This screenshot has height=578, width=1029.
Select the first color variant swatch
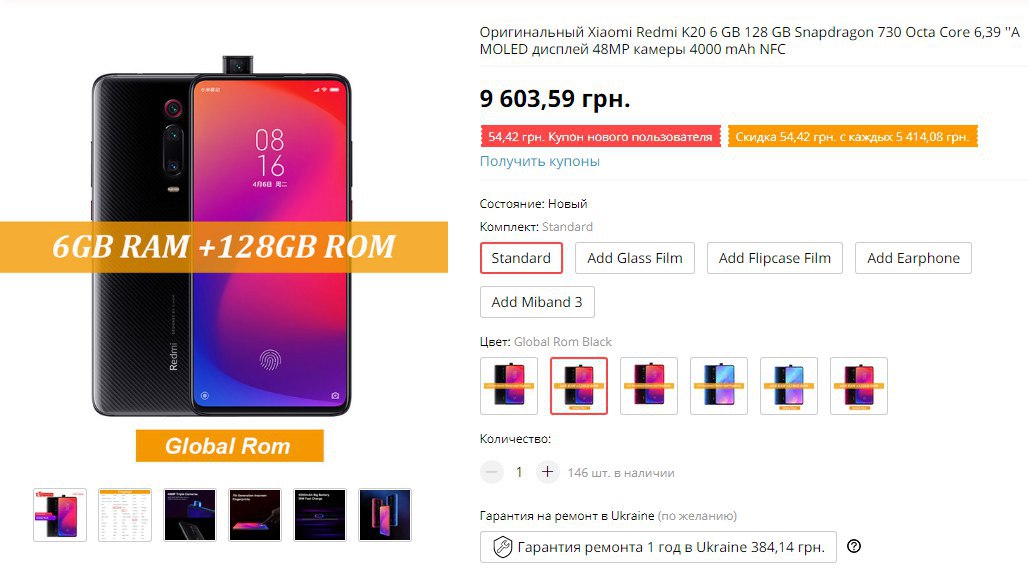coord(509,386)
